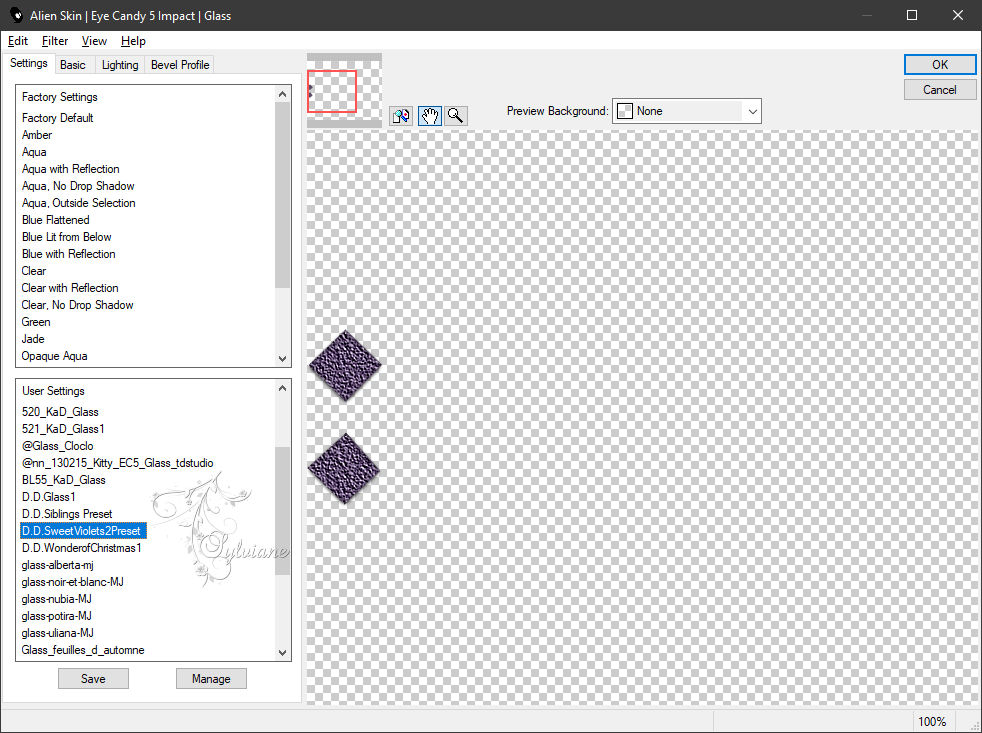Confirm with the OK button
The height and width of the screenshot is (733, 982).
(x=939, y=65)
